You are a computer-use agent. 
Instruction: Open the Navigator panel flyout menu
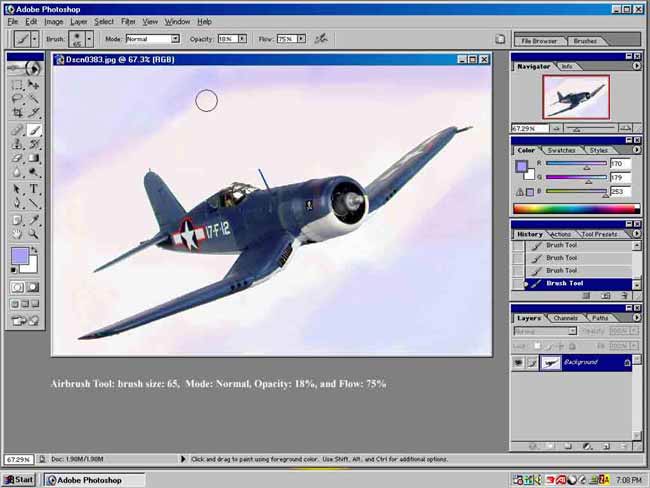click(636, 66)
